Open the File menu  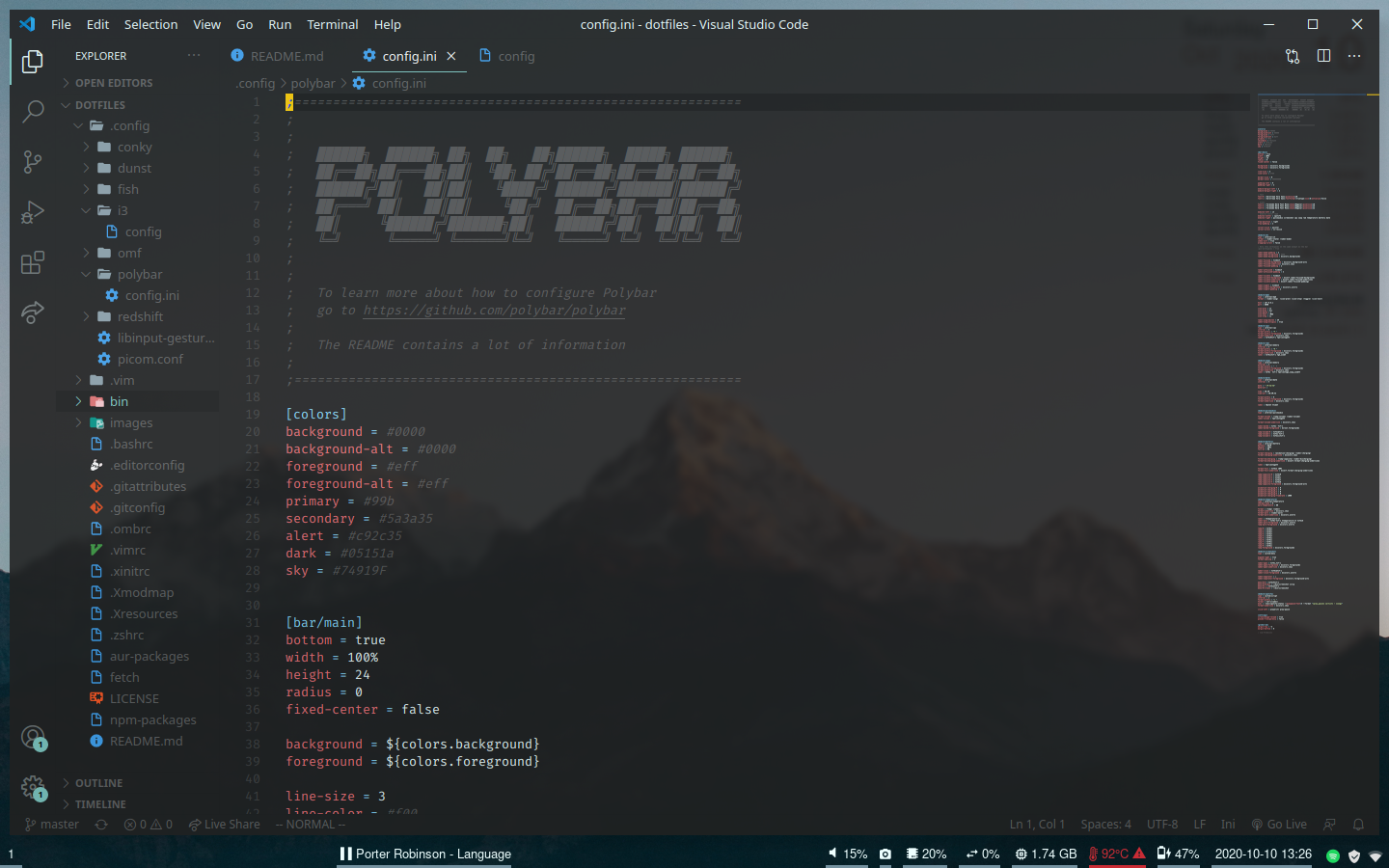[61, 24]
